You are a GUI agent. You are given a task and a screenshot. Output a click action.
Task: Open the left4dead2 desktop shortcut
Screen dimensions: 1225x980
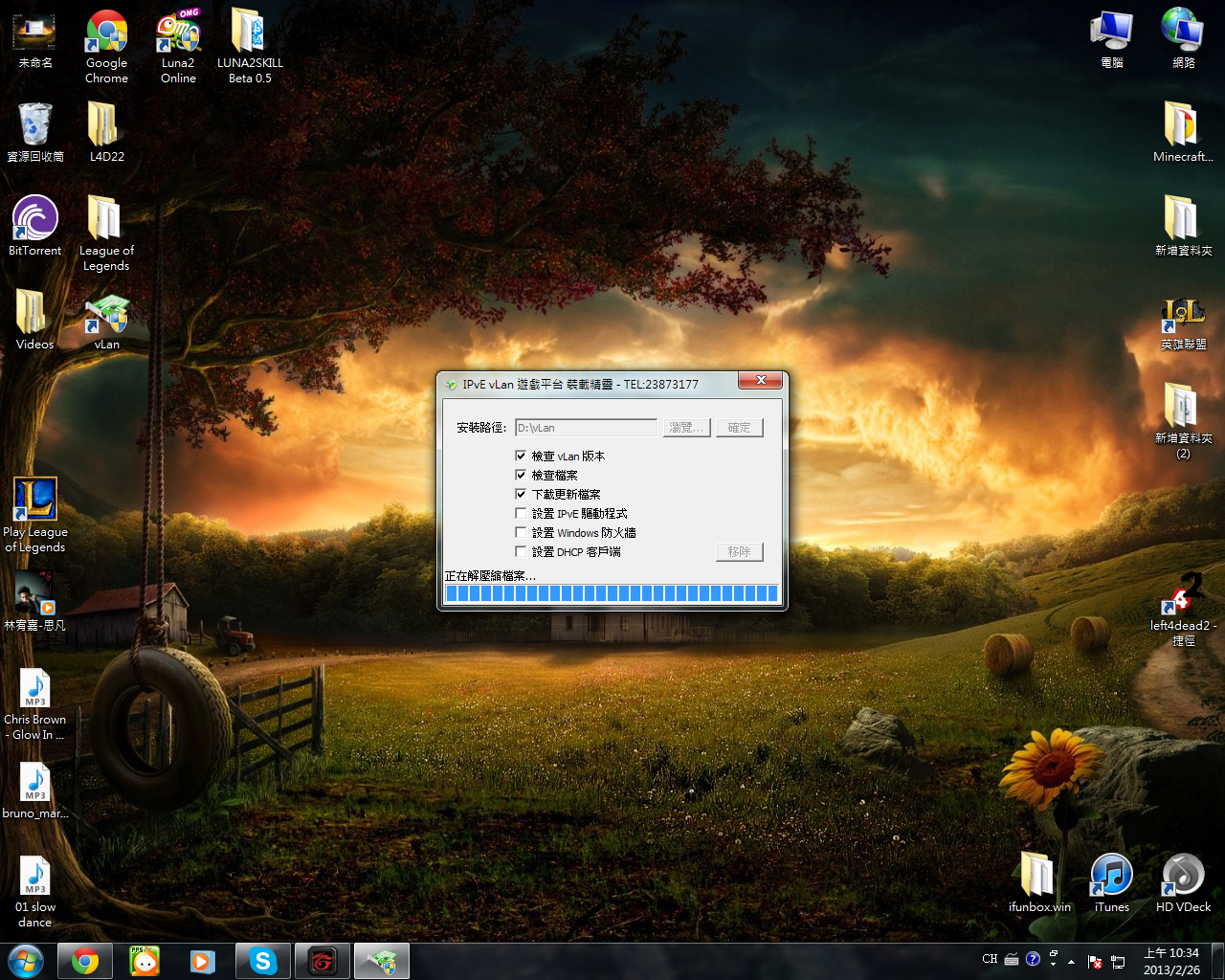coord(1183,597)
